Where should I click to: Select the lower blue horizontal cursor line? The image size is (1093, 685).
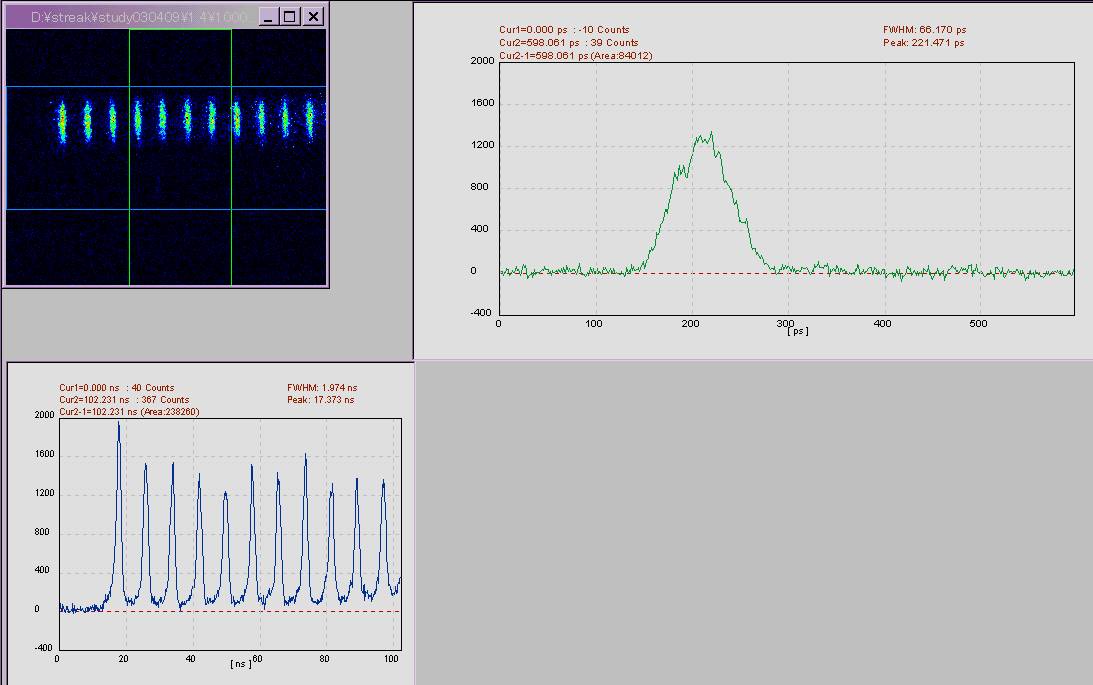tap(30, 209)
